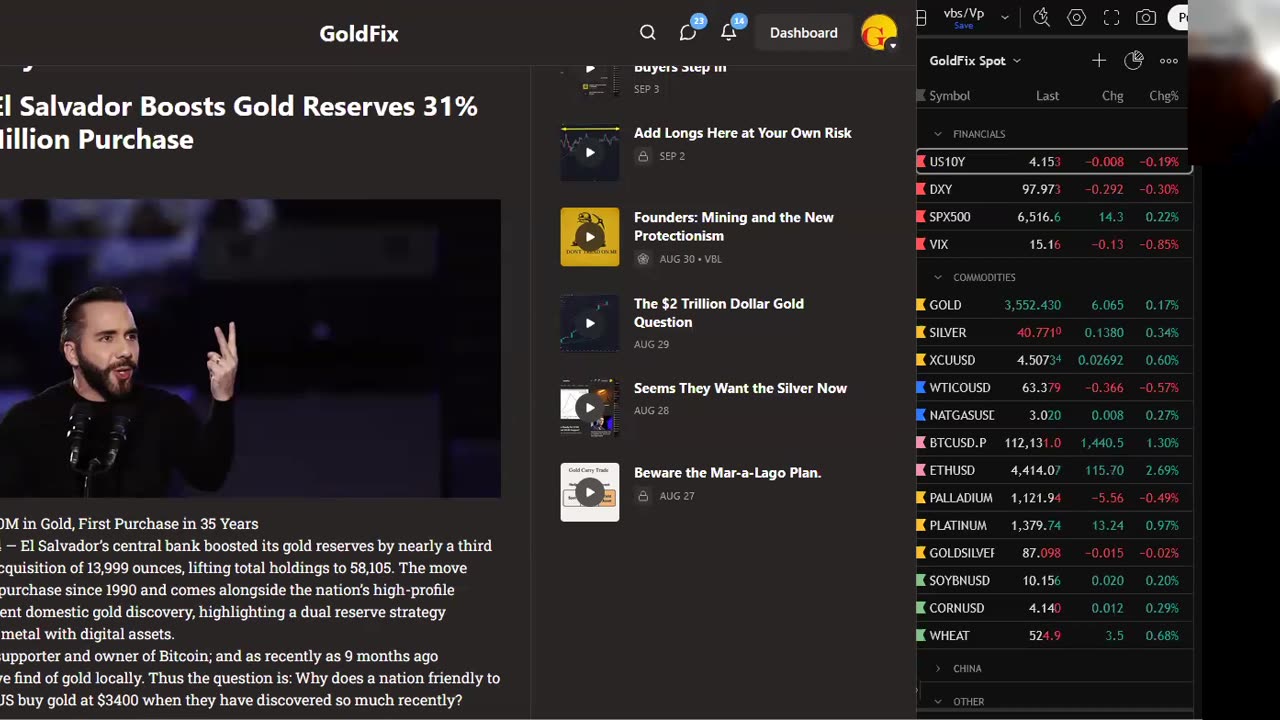Enter fullscreen mode icon

click(x=1112, y=17)
